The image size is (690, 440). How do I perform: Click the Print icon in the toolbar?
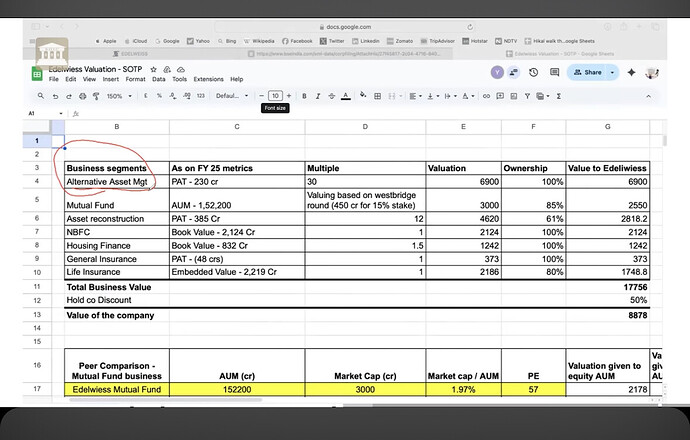81,96
